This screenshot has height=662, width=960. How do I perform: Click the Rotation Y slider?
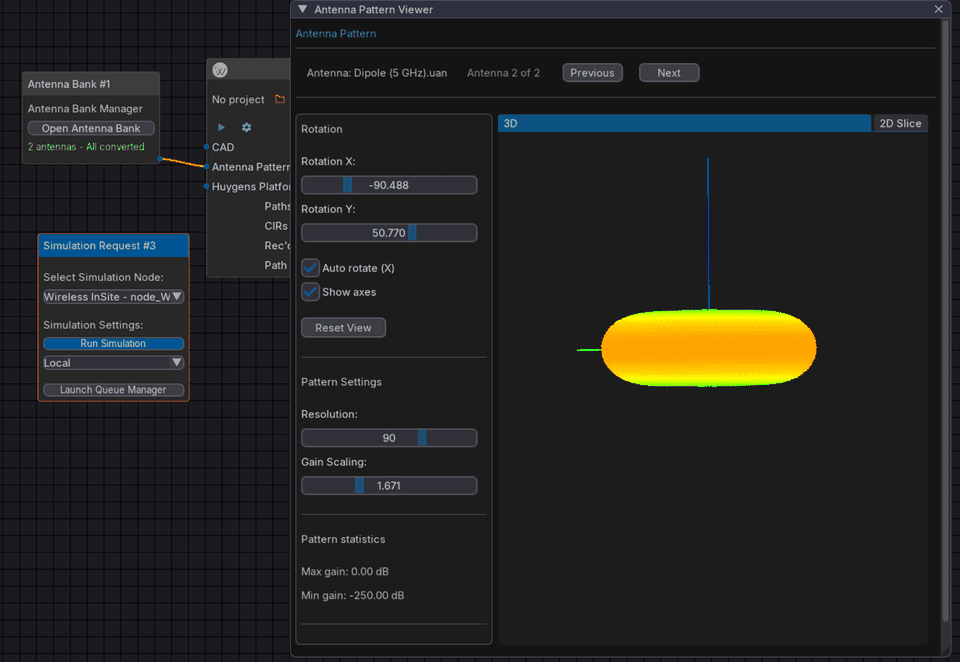389,233
